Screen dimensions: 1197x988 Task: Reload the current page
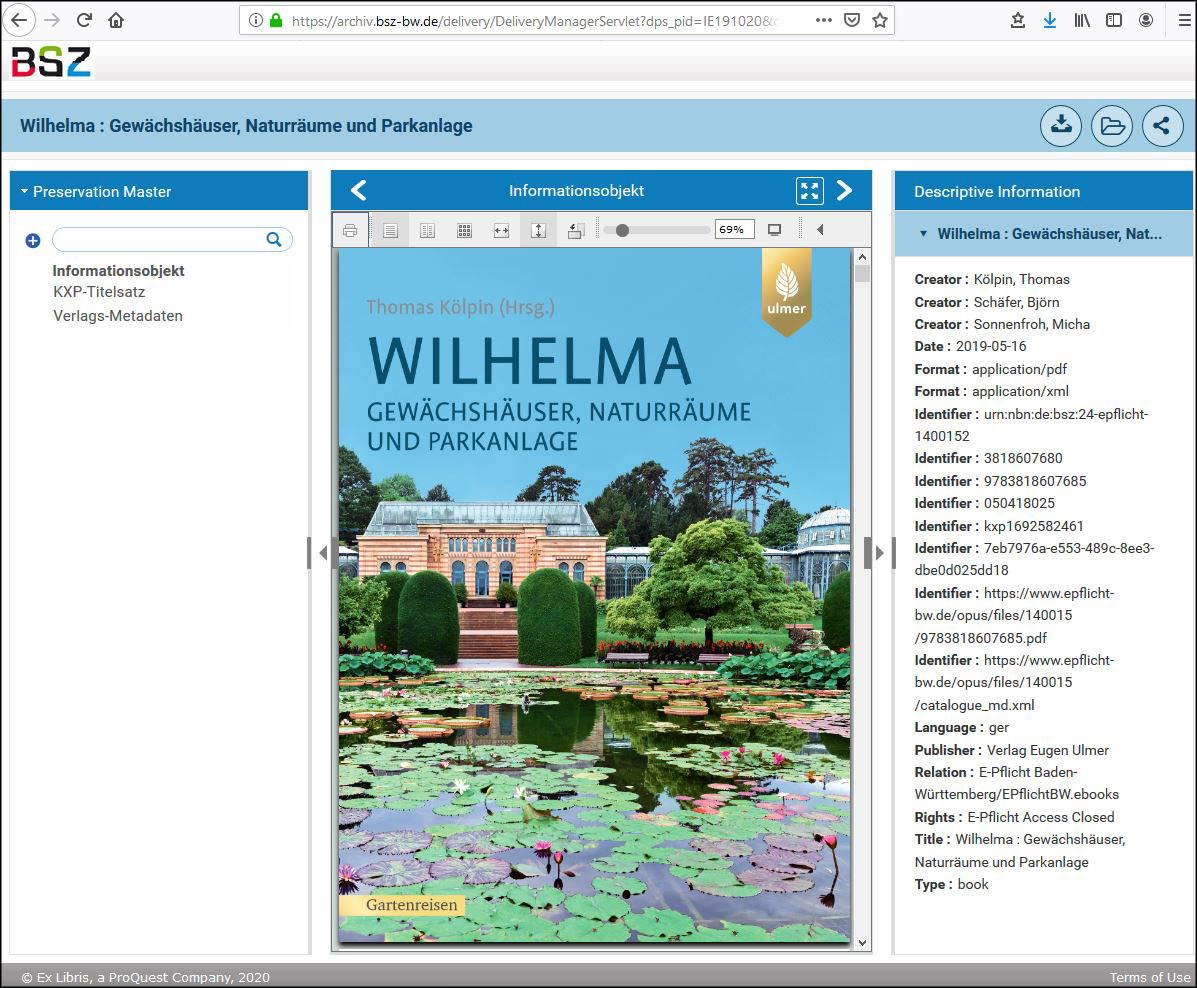84,21
